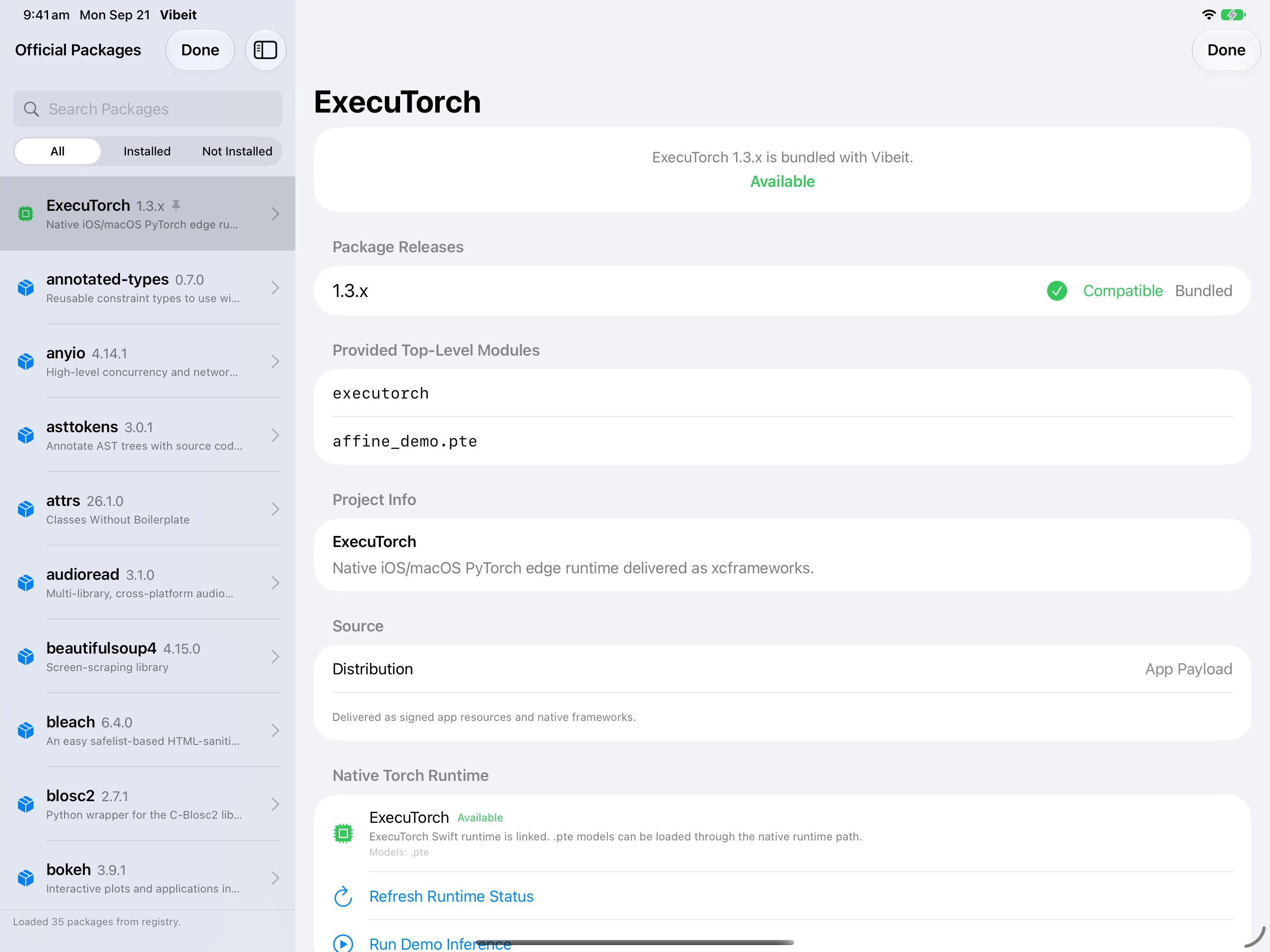Viewport: 1270px width, 952px height.
Task: Click the bokeh package cube icon
Action: pyautogui.click(x=25, y=878)
